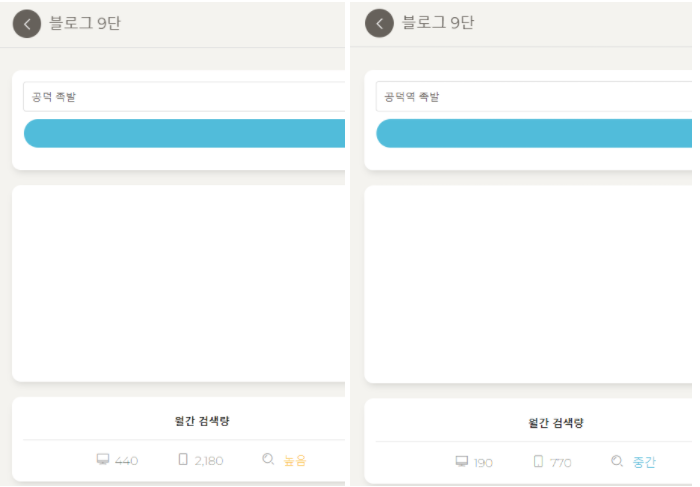Screen dimensions: 700x487
Task: Click the empty white card in left panel
Action: [179, 283]
